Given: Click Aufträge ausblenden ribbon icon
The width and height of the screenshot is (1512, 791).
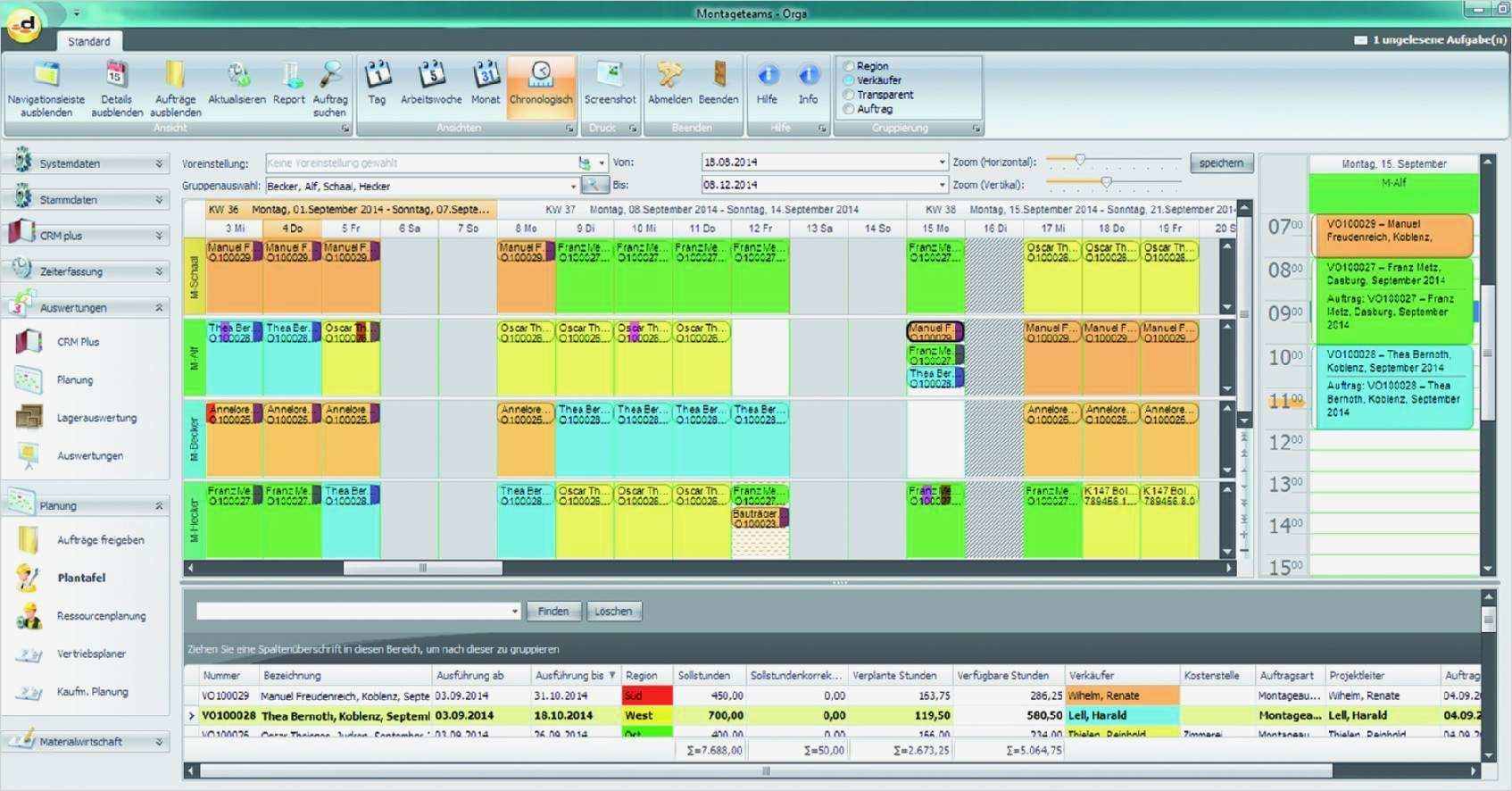Looking at the screenshot, I should pyautogui.click(x=175, y=74).
